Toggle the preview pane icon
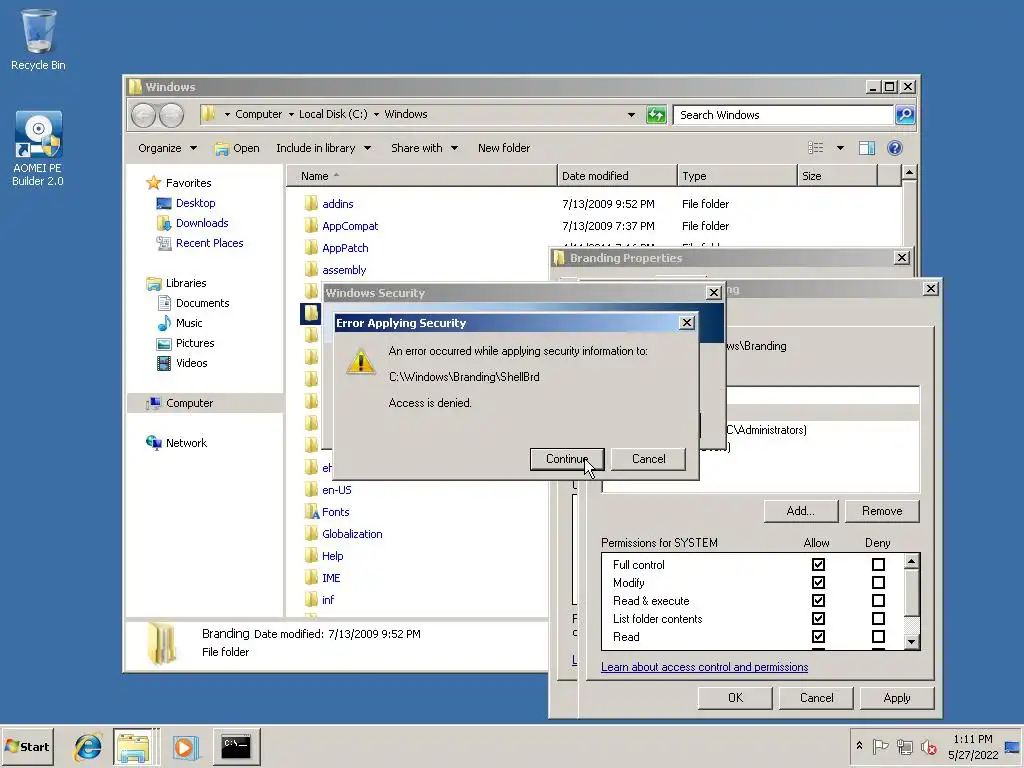Image resolution: width=1024 pixels, height=768 pixels. pyautogui.click(x=867, y=148)
